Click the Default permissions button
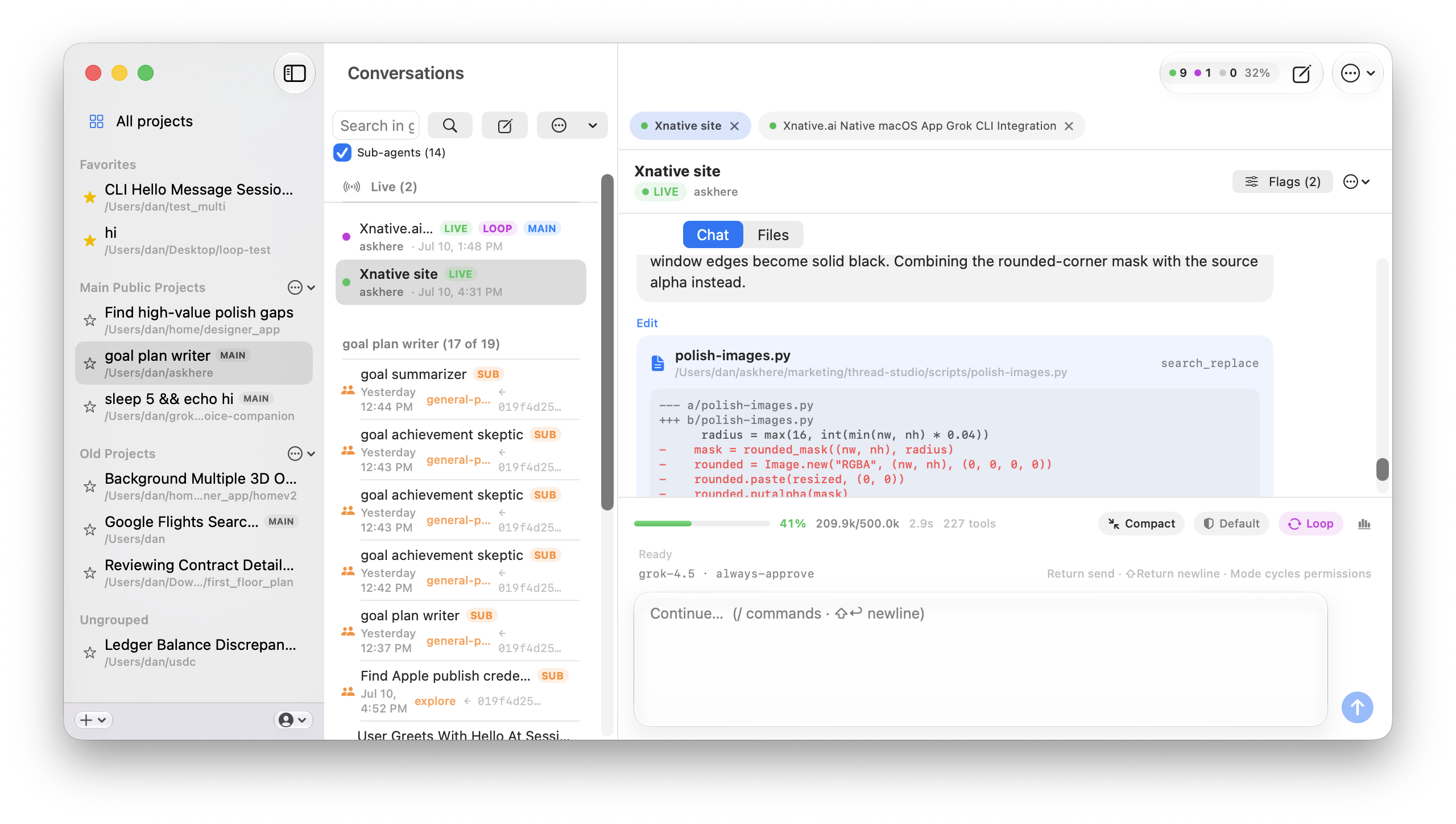This screenshot has width=1456, height=824. point(1231,524)
